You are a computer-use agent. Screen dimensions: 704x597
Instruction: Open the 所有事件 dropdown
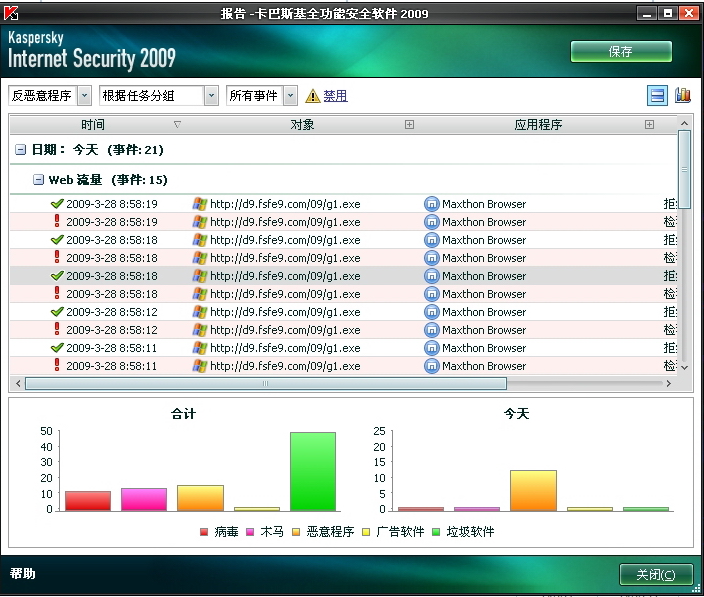click(x=290, y=96)
